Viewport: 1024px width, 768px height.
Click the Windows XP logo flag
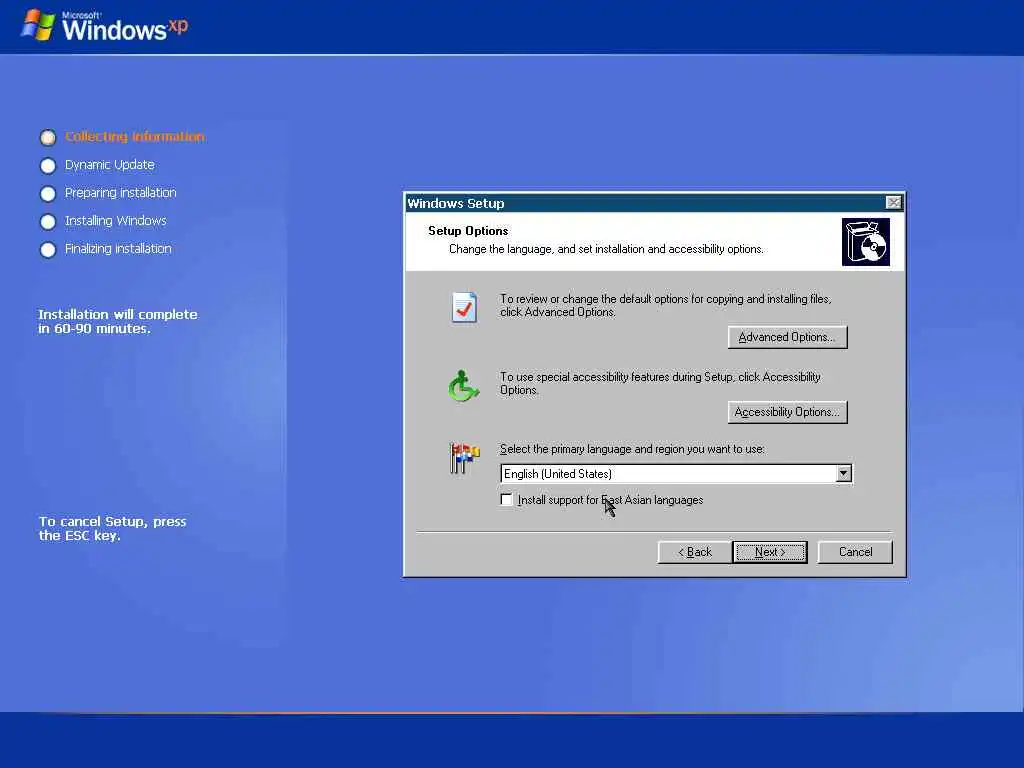pos(38,25)
